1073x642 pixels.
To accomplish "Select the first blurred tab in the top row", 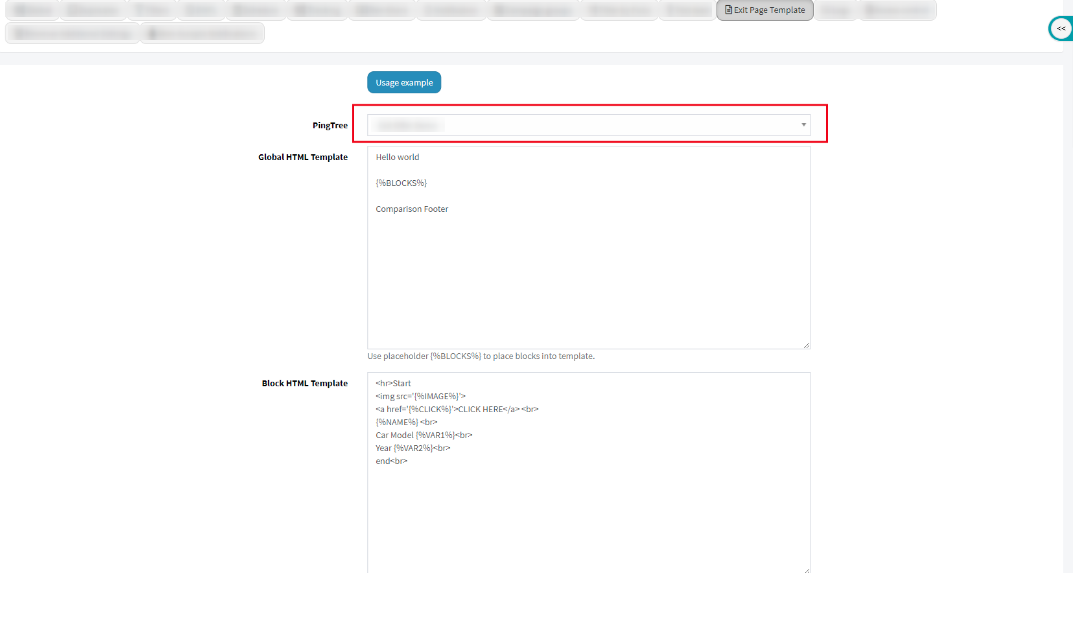I will 33,10.
